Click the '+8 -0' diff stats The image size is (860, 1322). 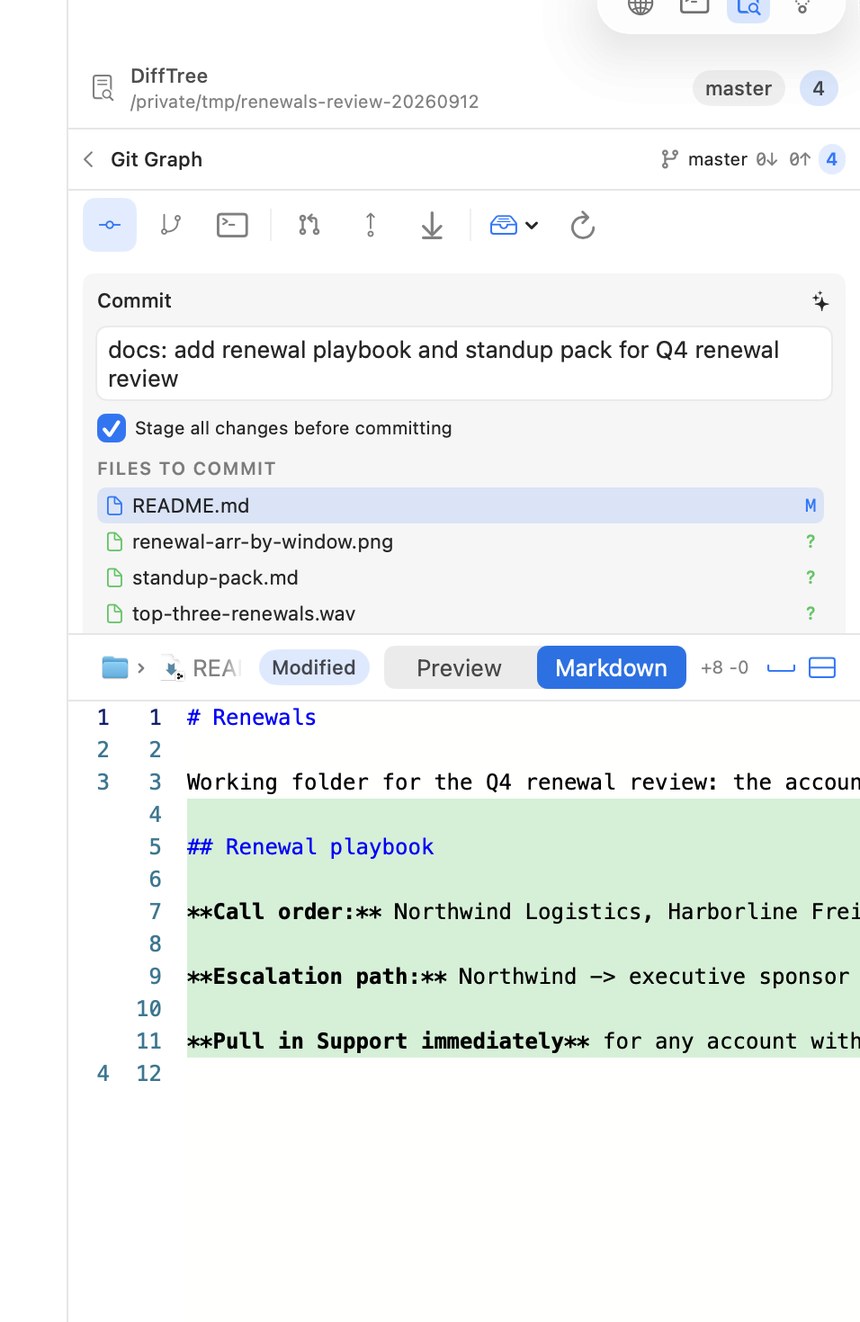724,668
